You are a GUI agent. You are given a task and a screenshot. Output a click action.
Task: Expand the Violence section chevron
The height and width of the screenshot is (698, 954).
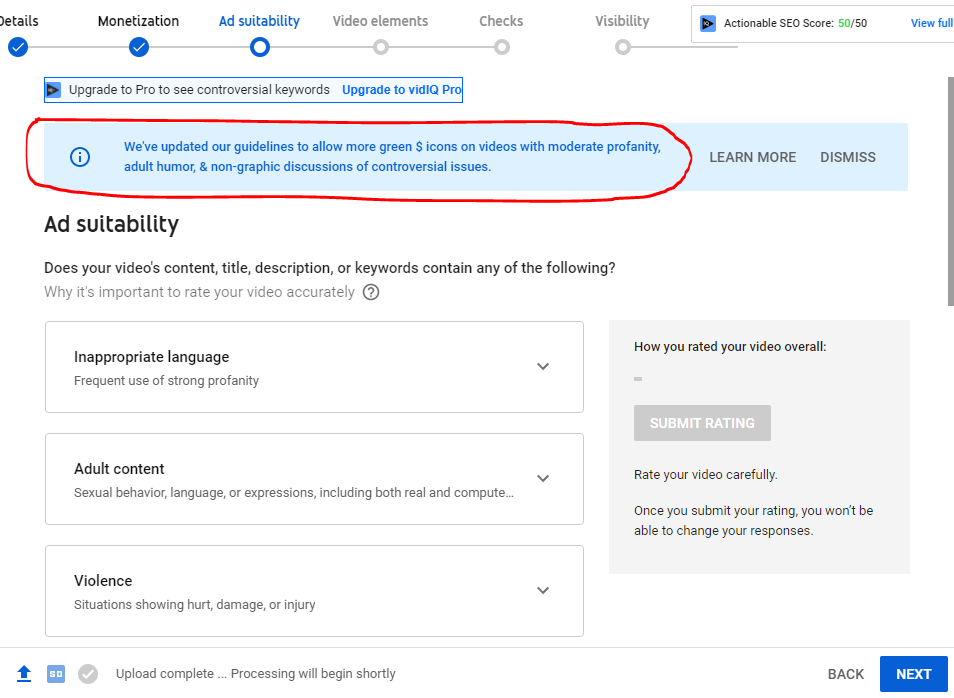(543, 590)
